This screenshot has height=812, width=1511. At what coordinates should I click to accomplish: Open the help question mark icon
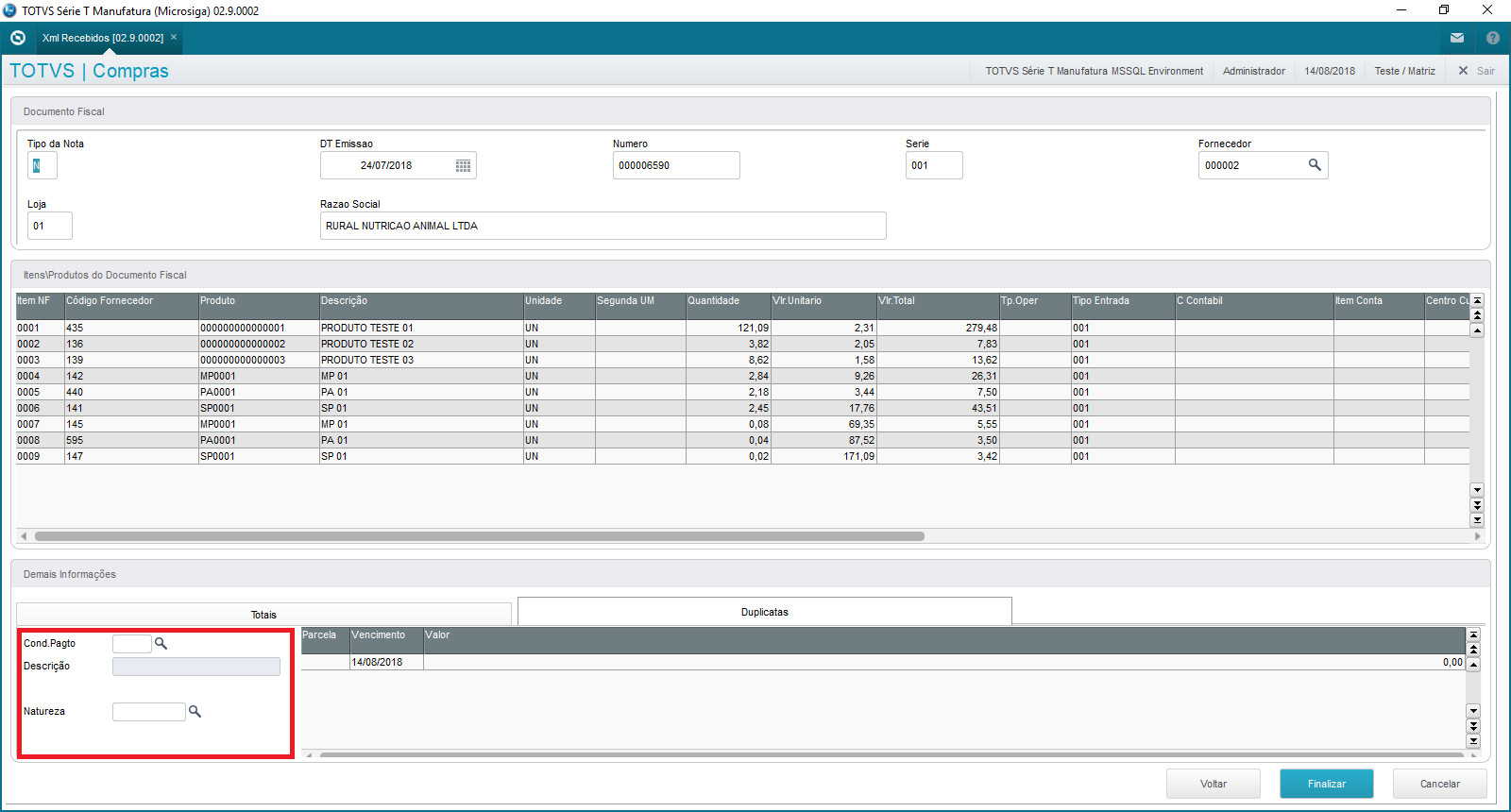(1492, 38)
